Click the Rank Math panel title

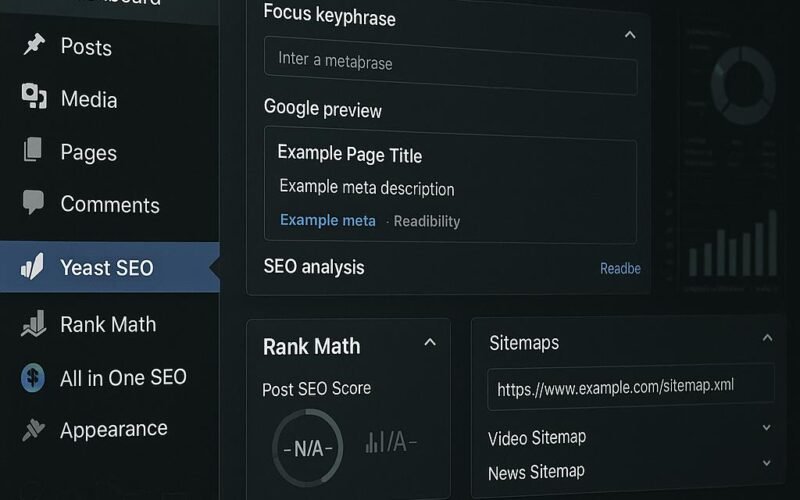click(x=312, y=346)
